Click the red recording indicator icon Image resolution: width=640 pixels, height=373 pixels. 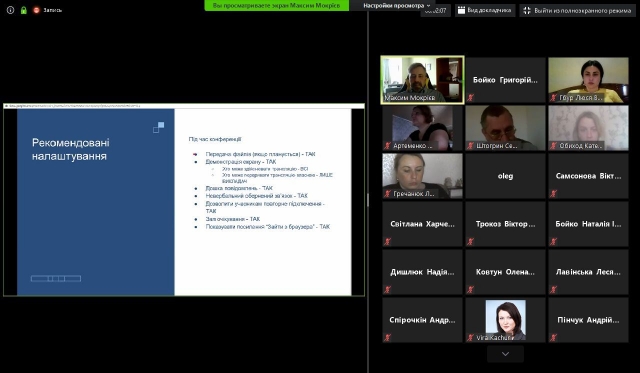pyautogui.click(x=36, y=10)
